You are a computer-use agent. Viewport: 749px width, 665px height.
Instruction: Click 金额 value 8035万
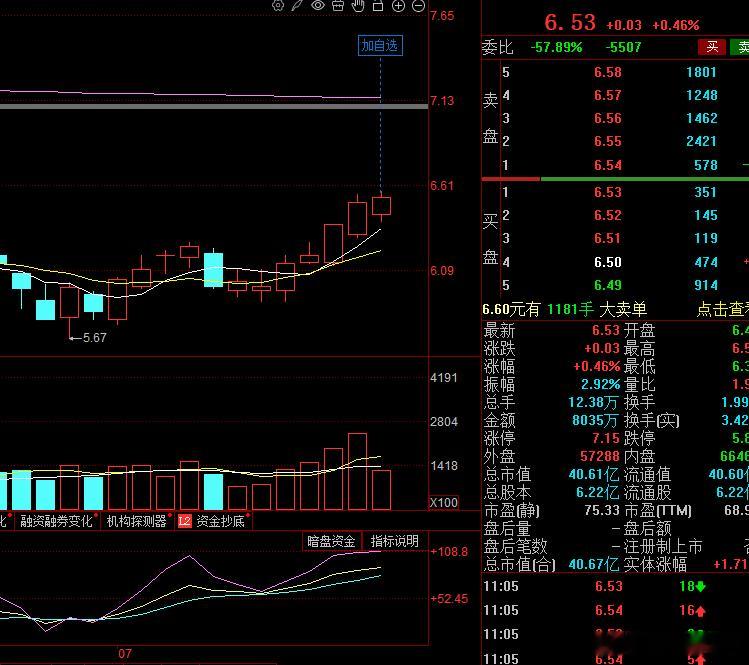coord(595,420)
